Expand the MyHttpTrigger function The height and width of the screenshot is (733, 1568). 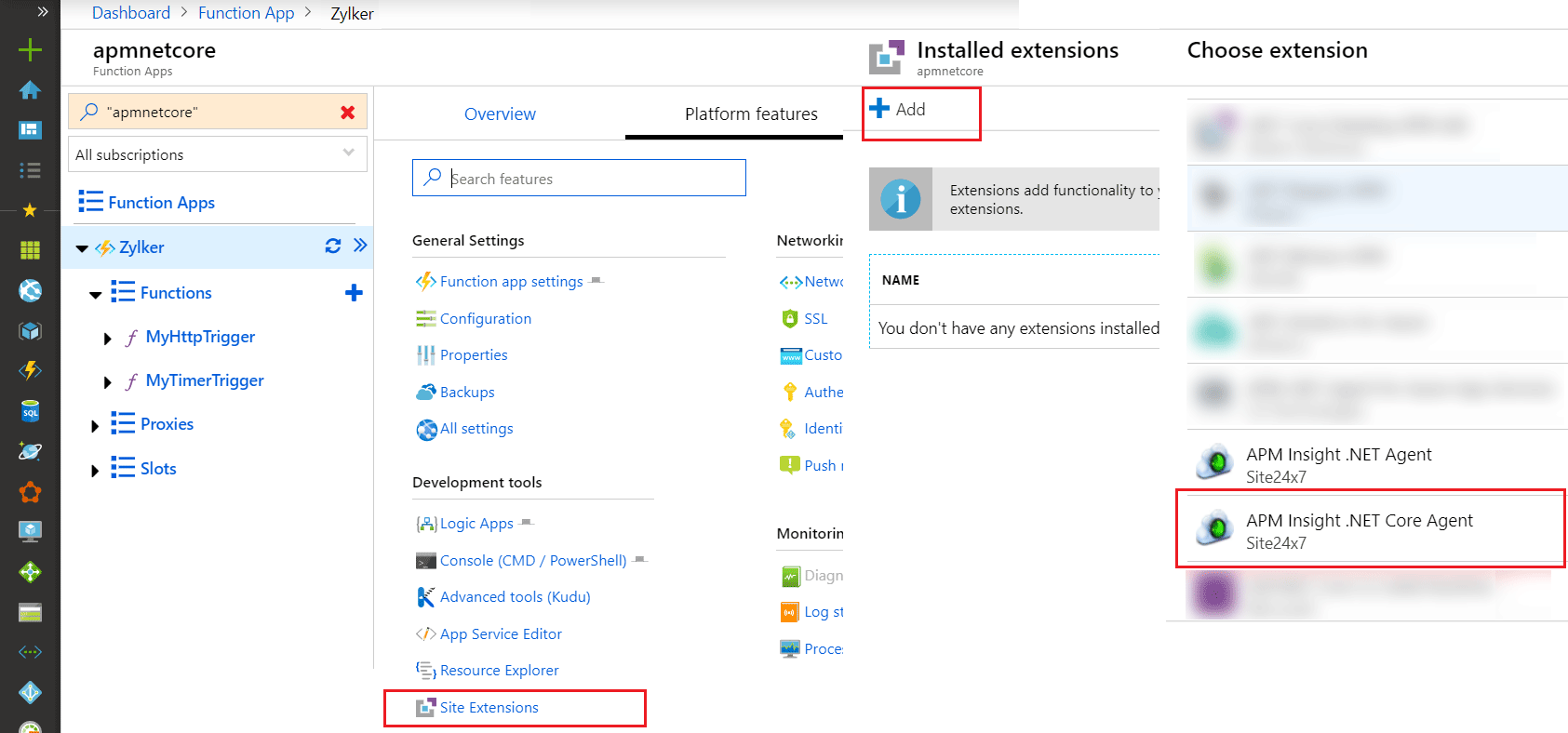(x=108, y=339)
